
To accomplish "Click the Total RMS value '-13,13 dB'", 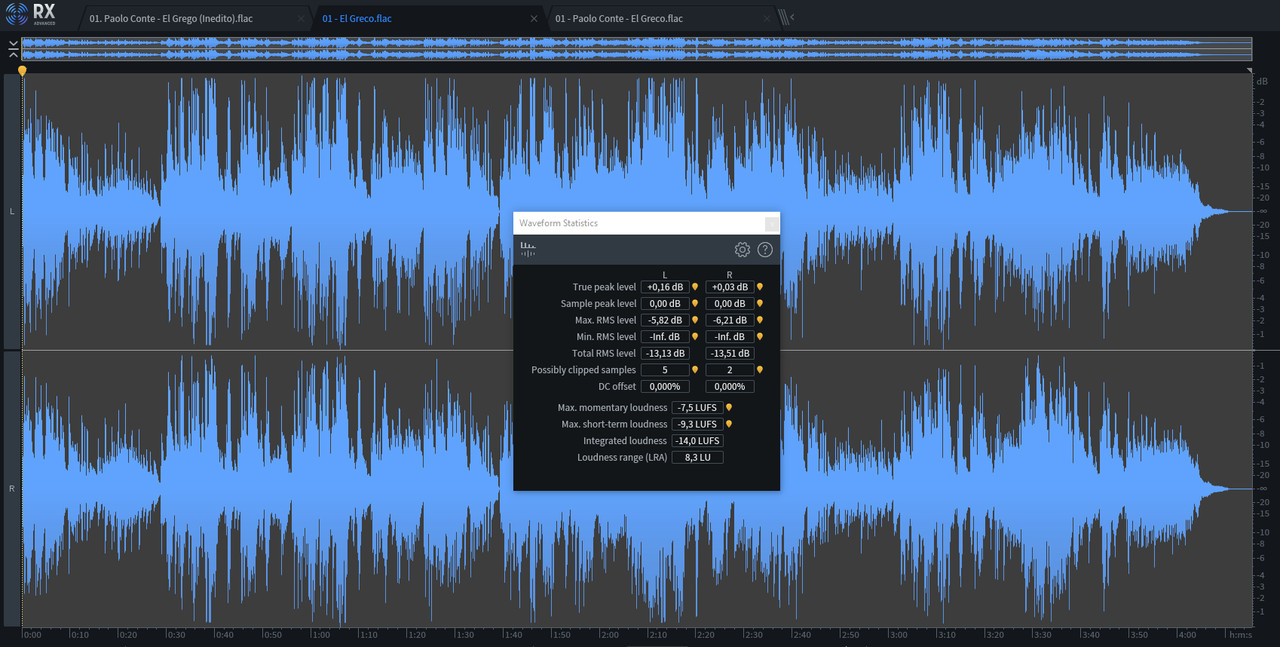I will (665, 353).
